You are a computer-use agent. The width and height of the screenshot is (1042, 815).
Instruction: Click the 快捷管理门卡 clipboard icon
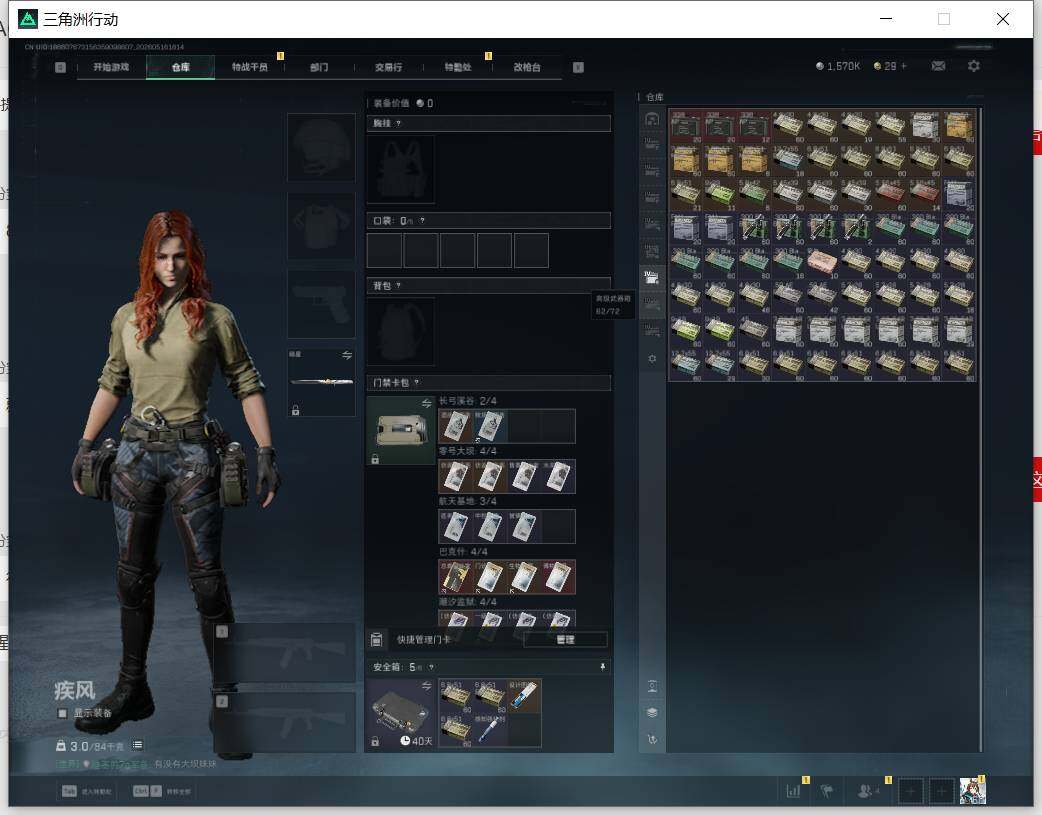pyautogui.click(x=376, y=640)
